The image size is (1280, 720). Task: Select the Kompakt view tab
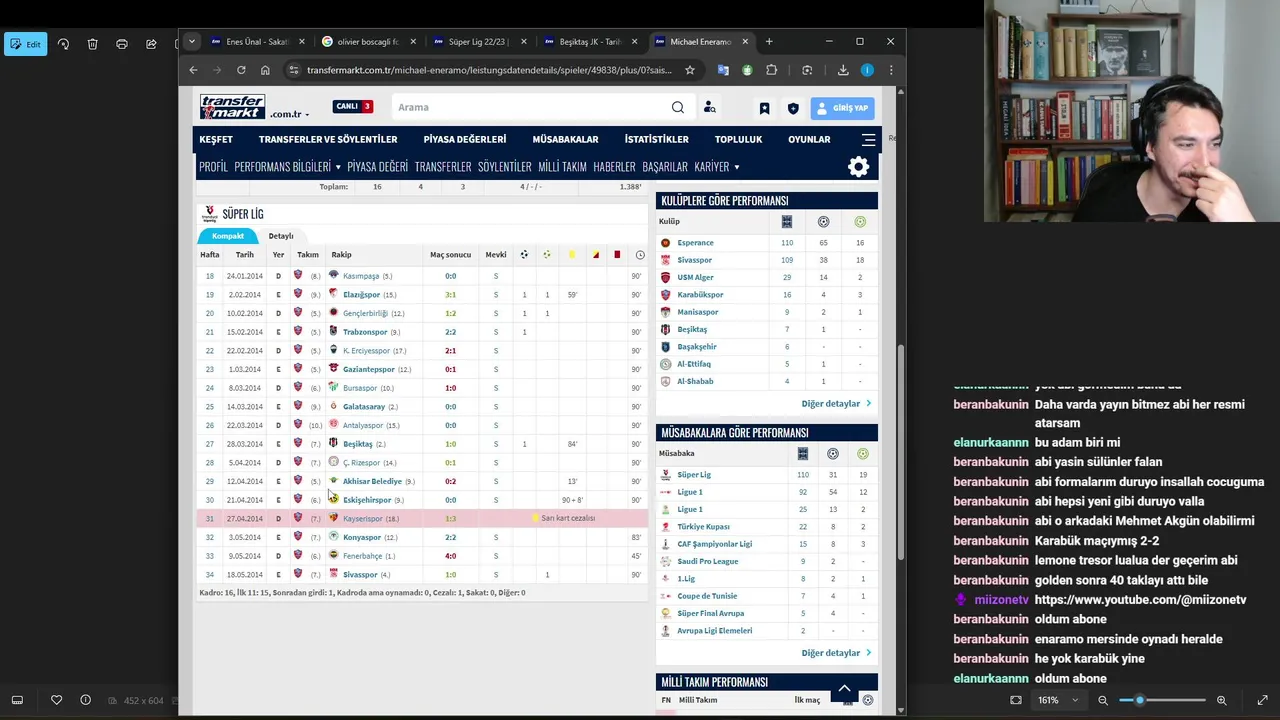click(228, 236)
